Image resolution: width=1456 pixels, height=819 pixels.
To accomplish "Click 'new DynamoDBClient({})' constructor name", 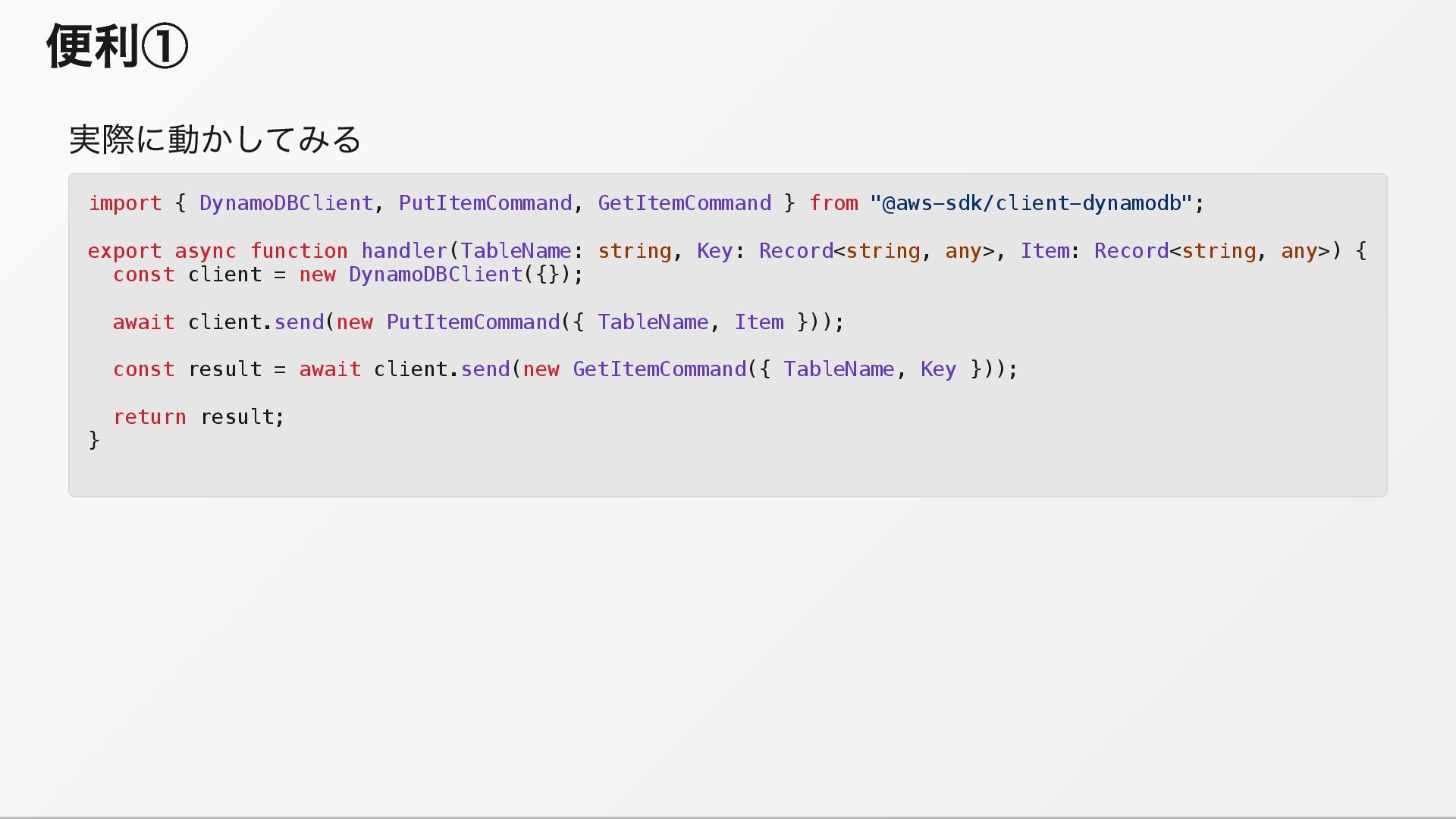I will point(435,275).
